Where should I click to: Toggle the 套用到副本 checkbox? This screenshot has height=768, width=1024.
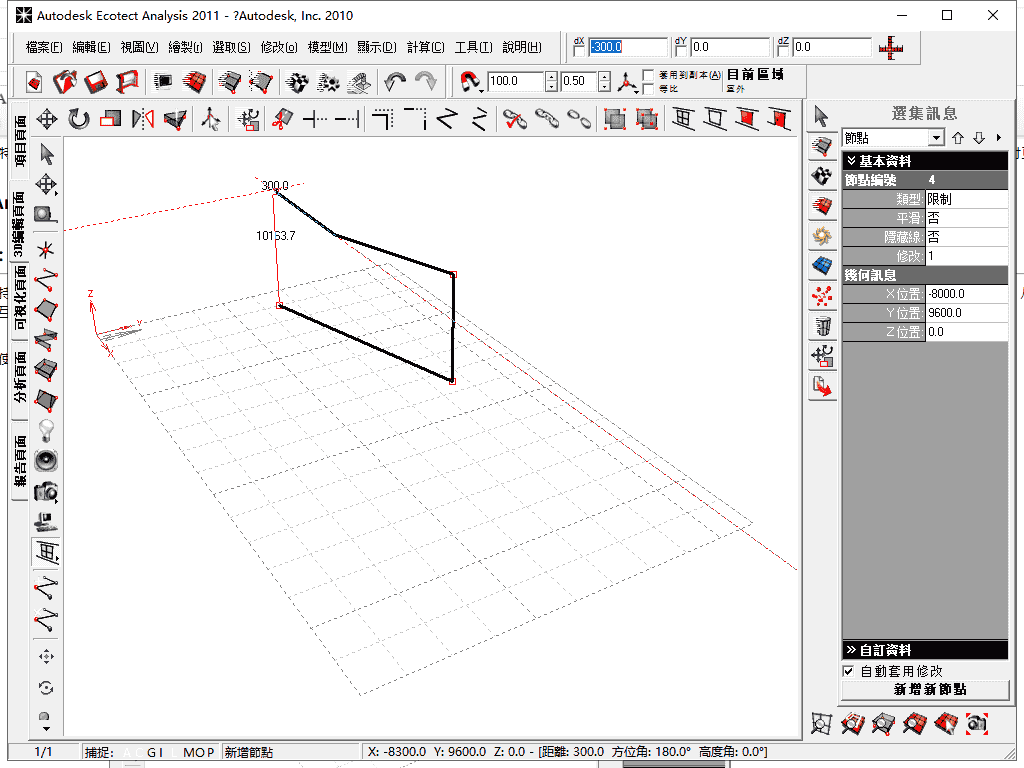pyautogui.click(x=648, y=75)
